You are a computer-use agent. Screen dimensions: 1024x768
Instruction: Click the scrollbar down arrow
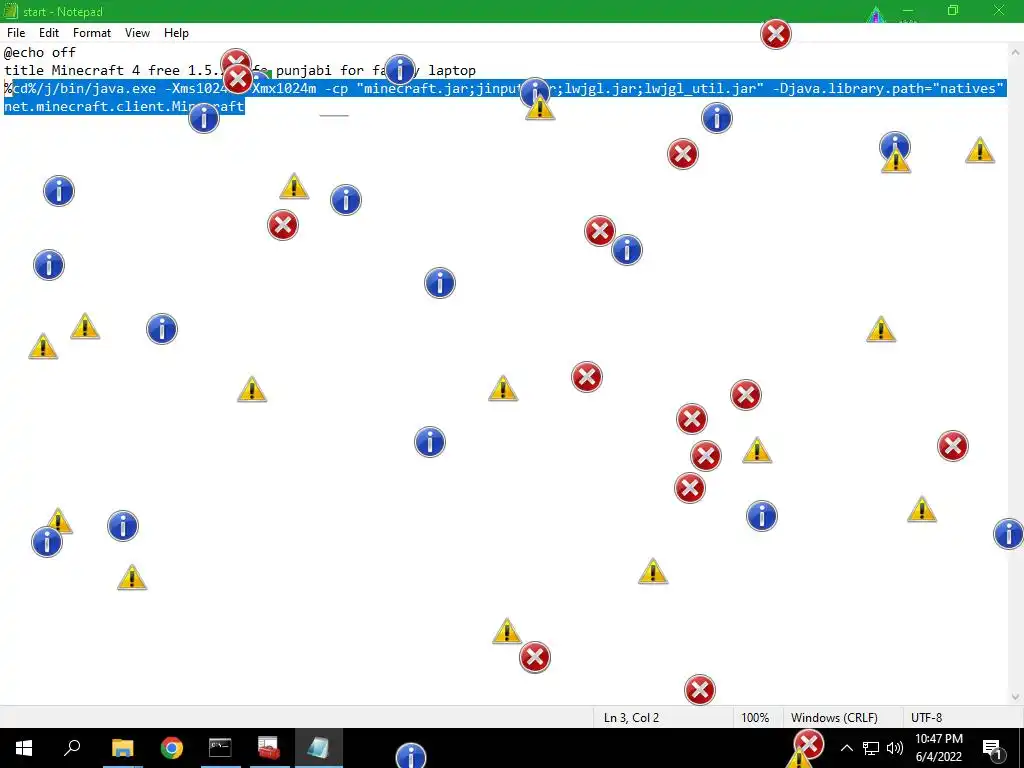(1016, 696)
